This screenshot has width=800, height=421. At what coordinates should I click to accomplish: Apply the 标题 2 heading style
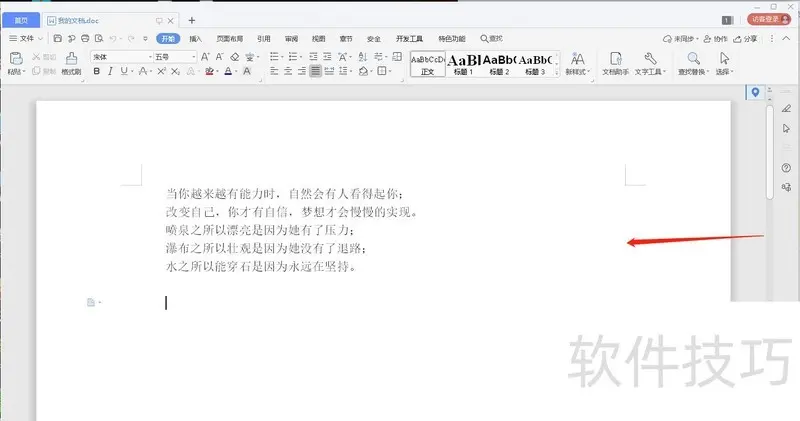click(x=499, y=64)
